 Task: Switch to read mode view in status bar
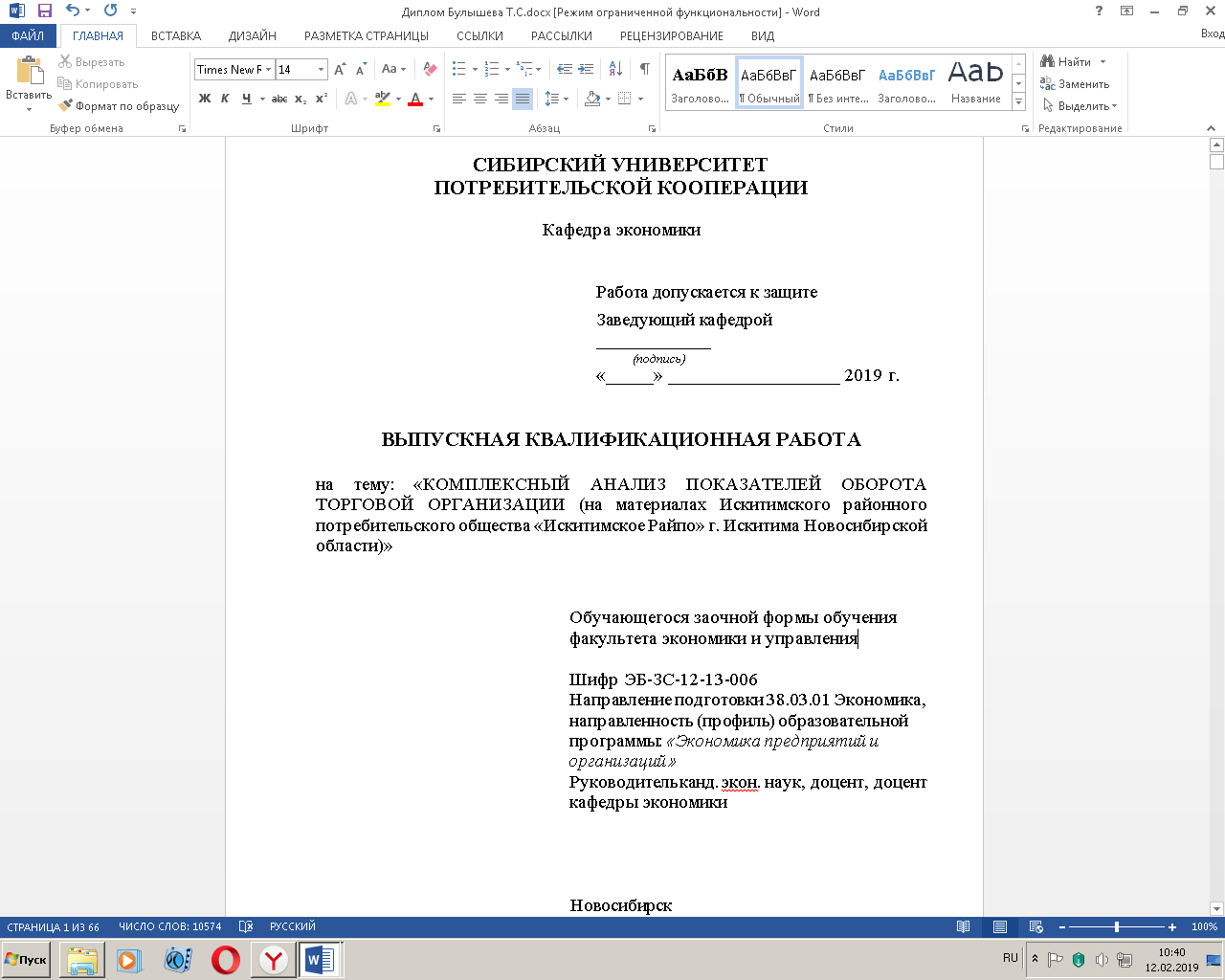click(964, 927)
